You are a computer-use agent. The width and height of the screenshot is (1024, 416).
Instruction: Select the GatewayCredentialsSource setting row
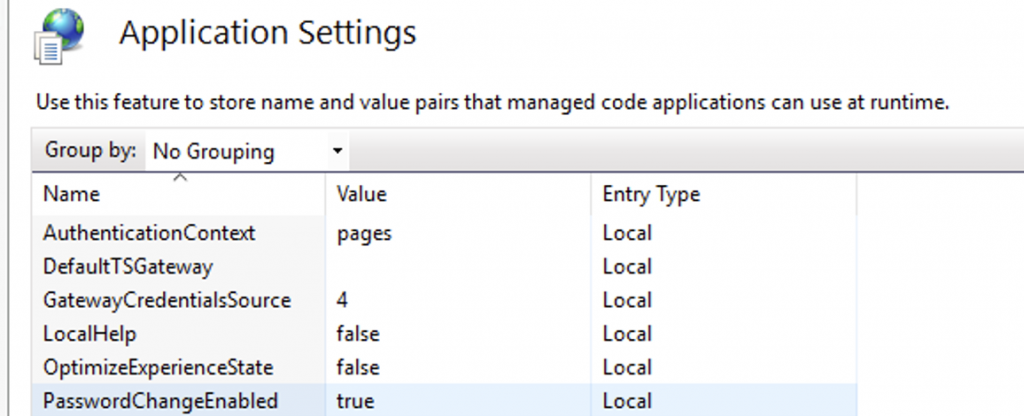coord(166,300)
